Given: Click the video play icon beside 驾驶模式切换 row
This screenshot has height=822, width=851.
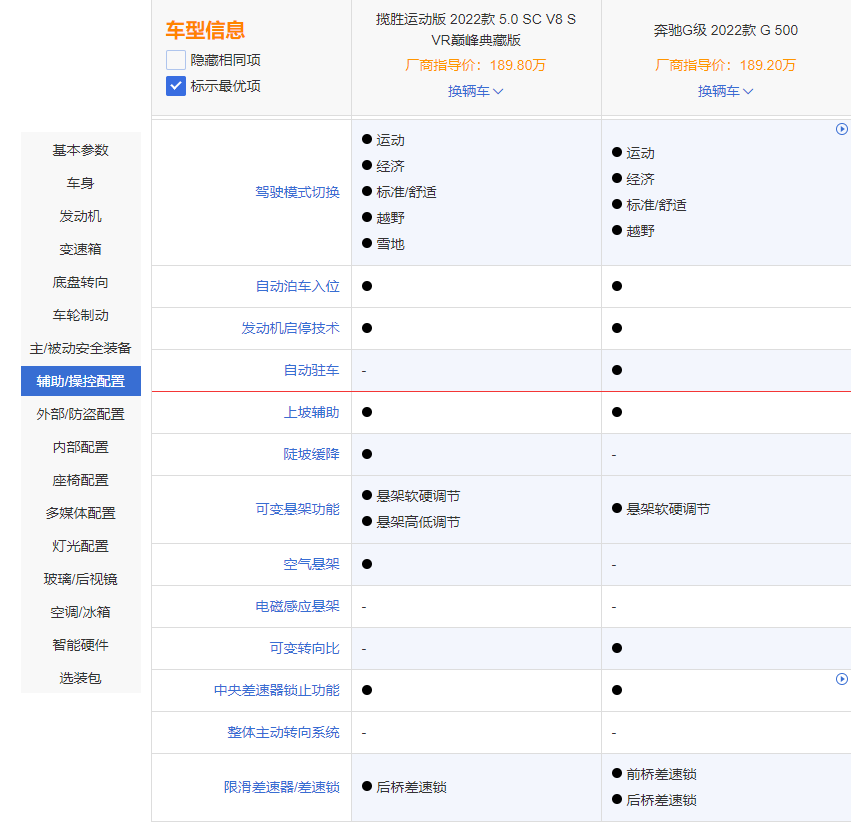Looking at the screenshot, I should pyautogui.click(x=843, y=128).
